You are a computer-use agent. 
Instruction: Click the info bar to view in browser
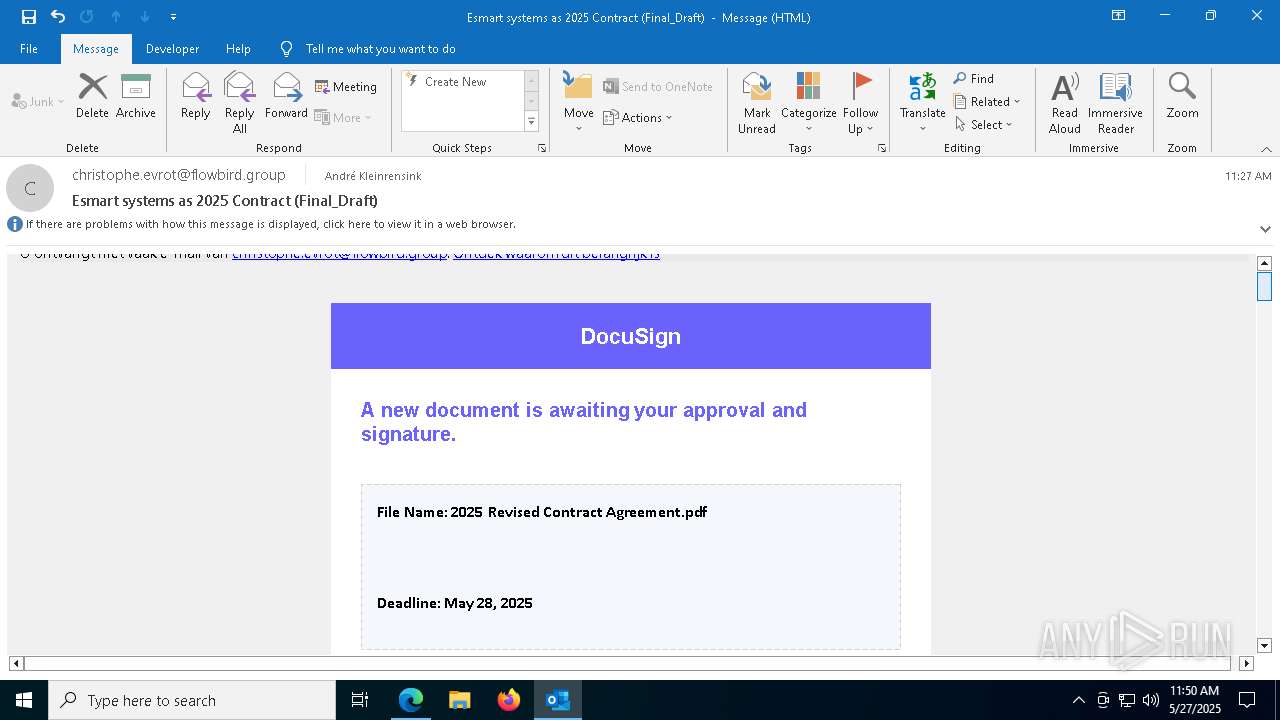(270, 224)
